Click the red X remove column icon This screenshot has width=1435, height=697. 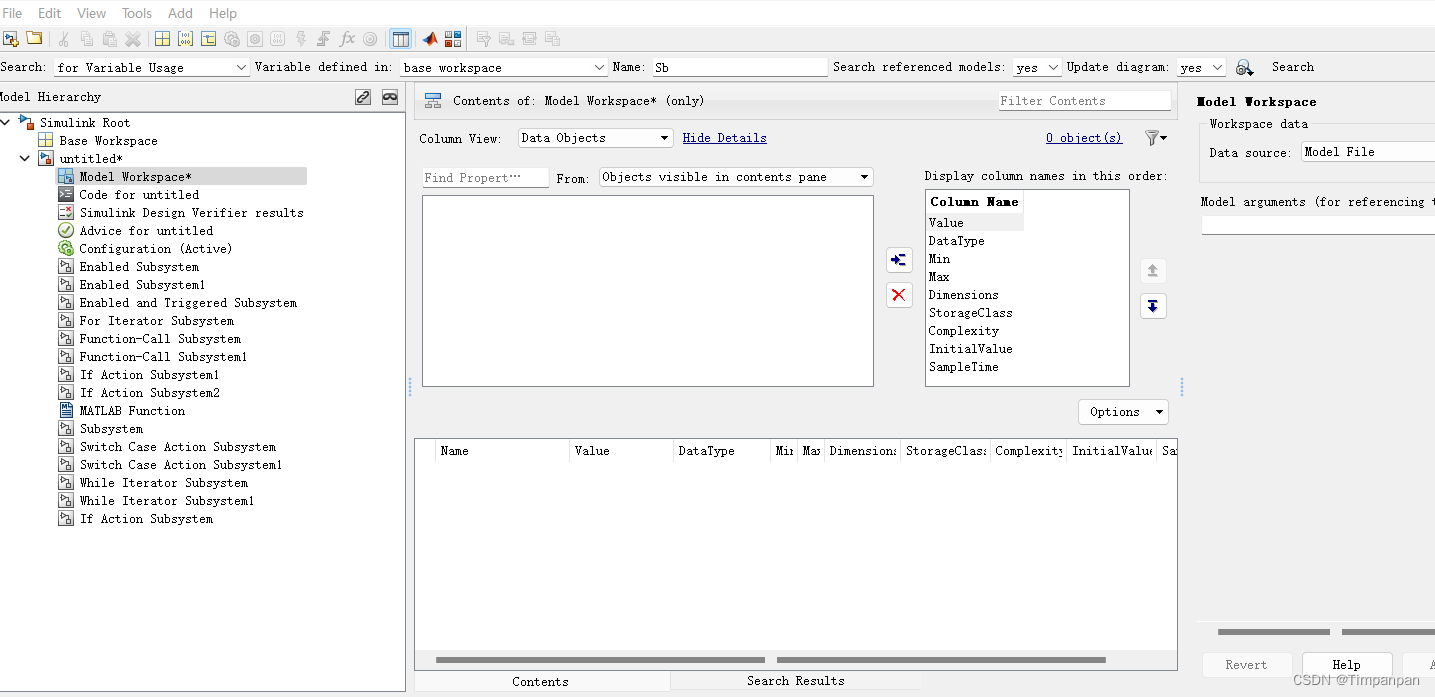[898, 295]
